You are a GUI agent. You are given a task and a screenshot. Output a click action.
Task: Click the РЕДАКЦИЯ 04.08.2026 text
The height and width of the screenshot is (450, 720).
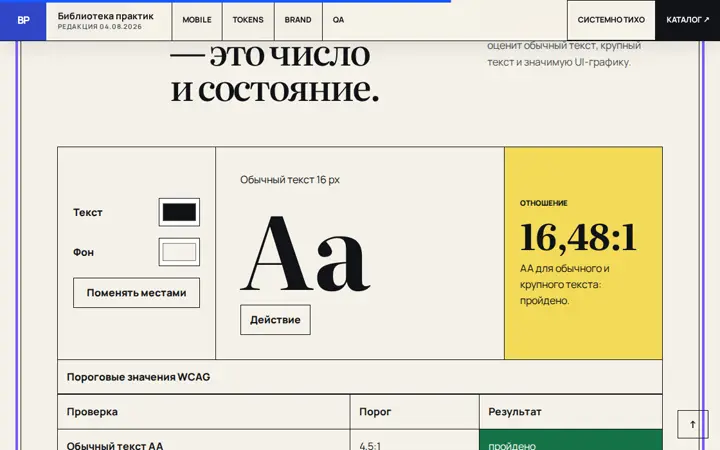pyautogui.click(x=100, y=27)
